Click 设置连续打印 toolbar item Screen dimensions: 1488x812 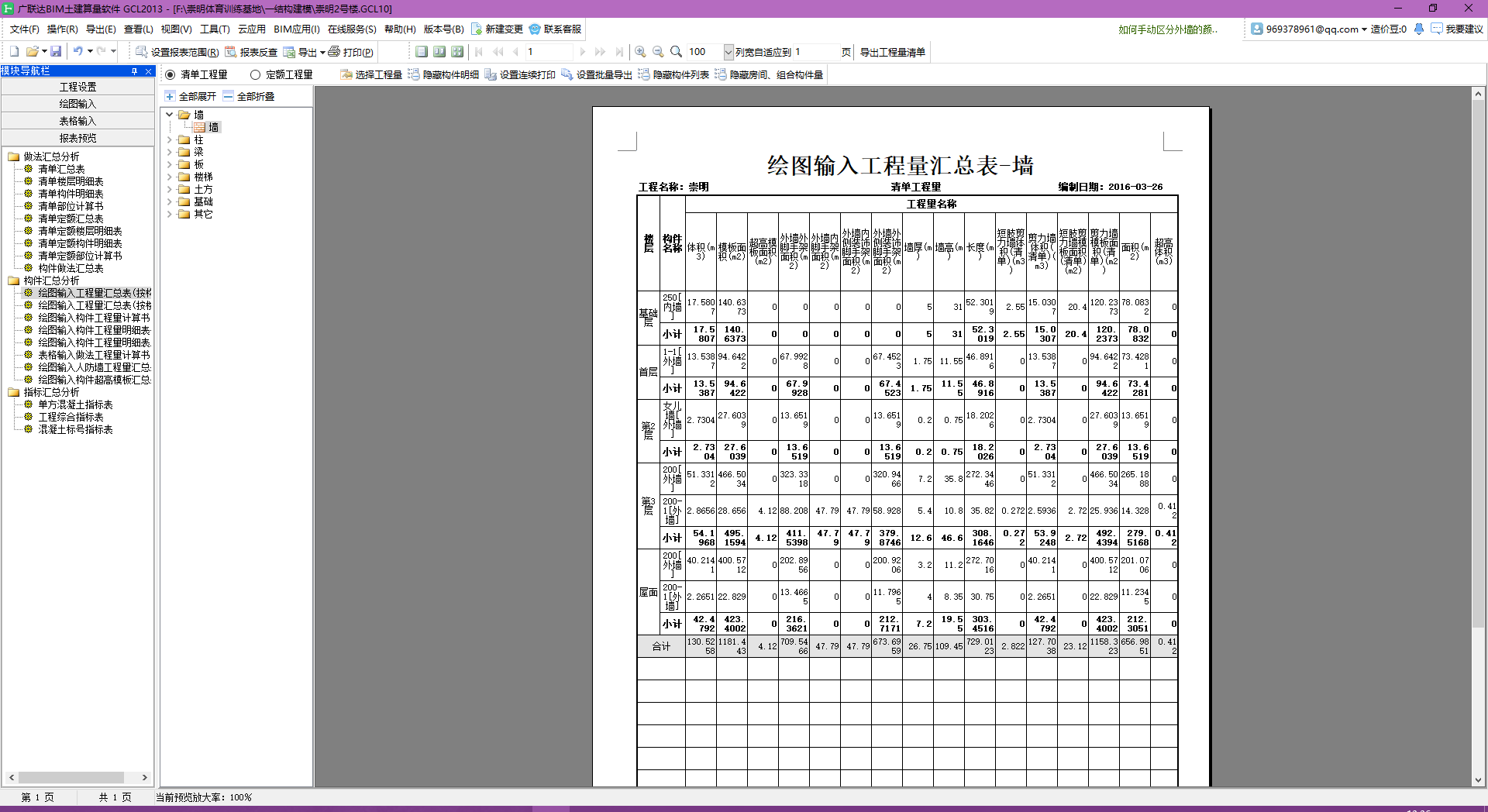520,74
